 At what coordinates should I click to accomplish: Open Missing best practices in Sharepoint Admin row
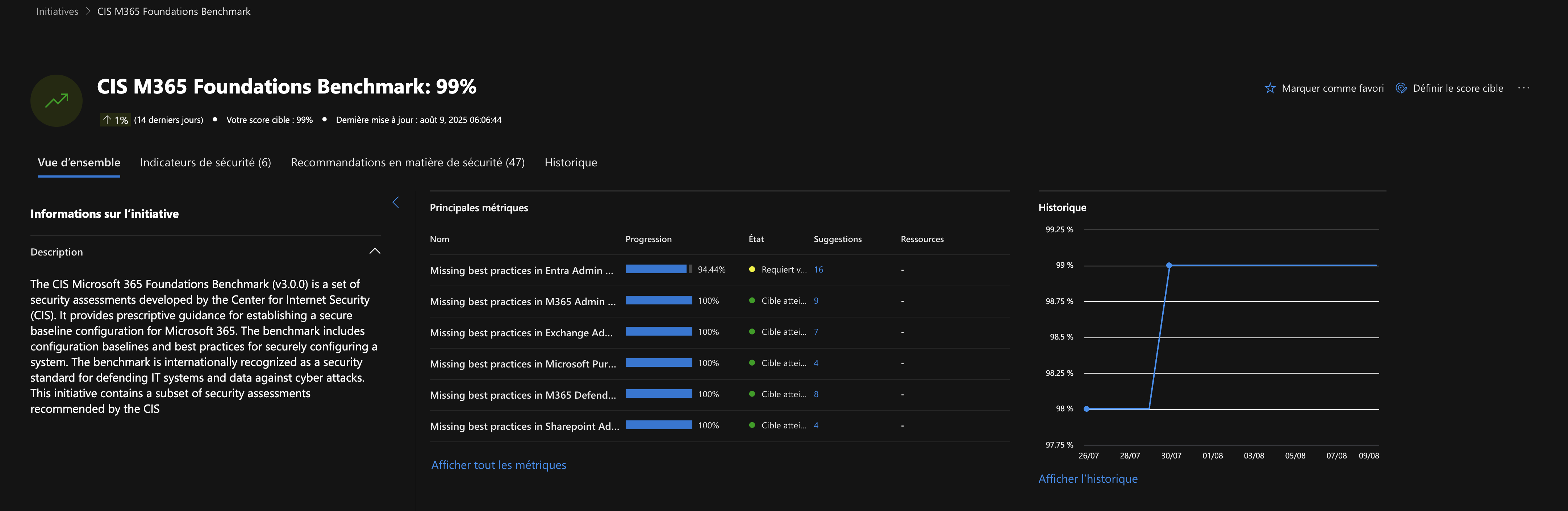point(524,426)
